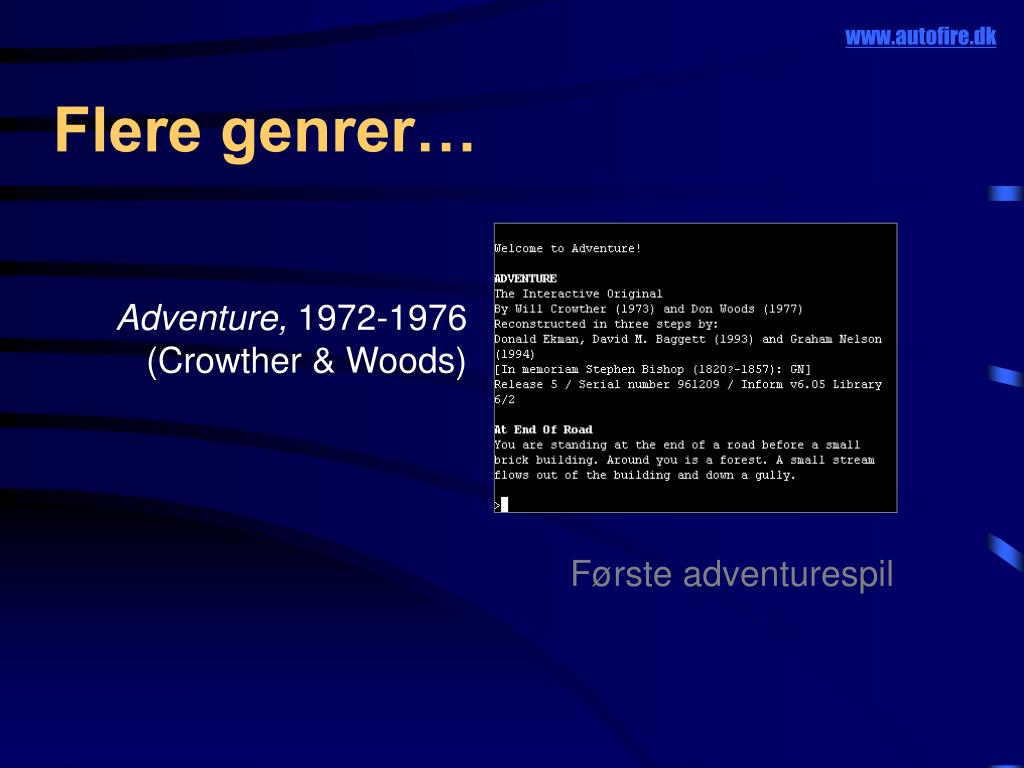Click the 'Adventure, 1972-1976' text
Screen dimensions: 1024x768
point(292,318)
